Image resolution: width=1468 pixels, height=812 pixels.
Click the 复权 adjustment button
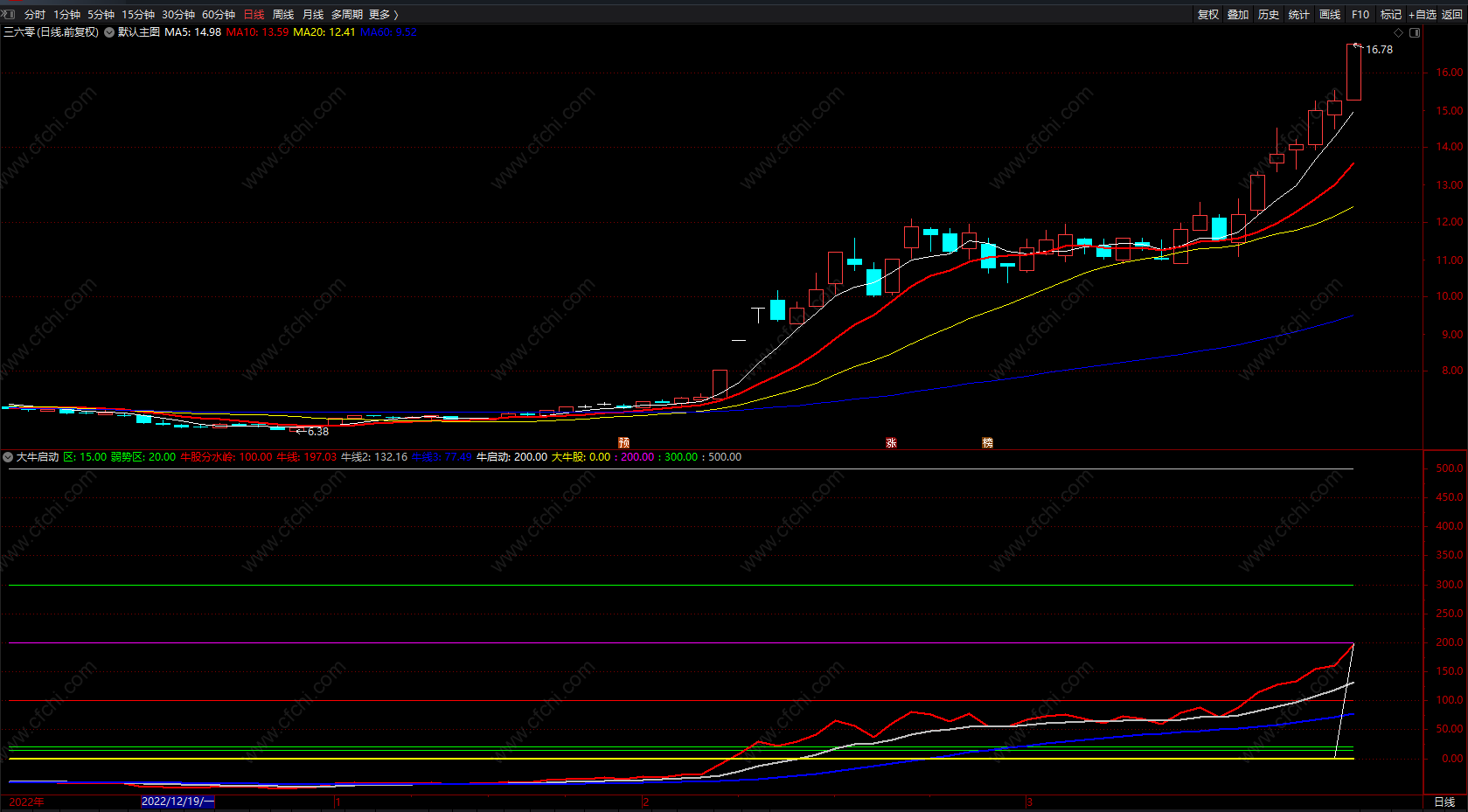(x=1208, y=15)
